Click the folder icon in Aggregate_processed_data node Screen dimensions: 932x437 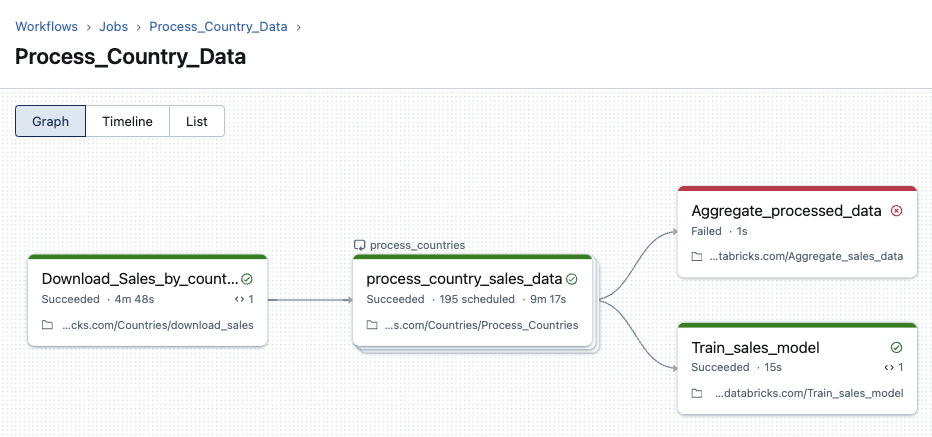tap(697, 257)
